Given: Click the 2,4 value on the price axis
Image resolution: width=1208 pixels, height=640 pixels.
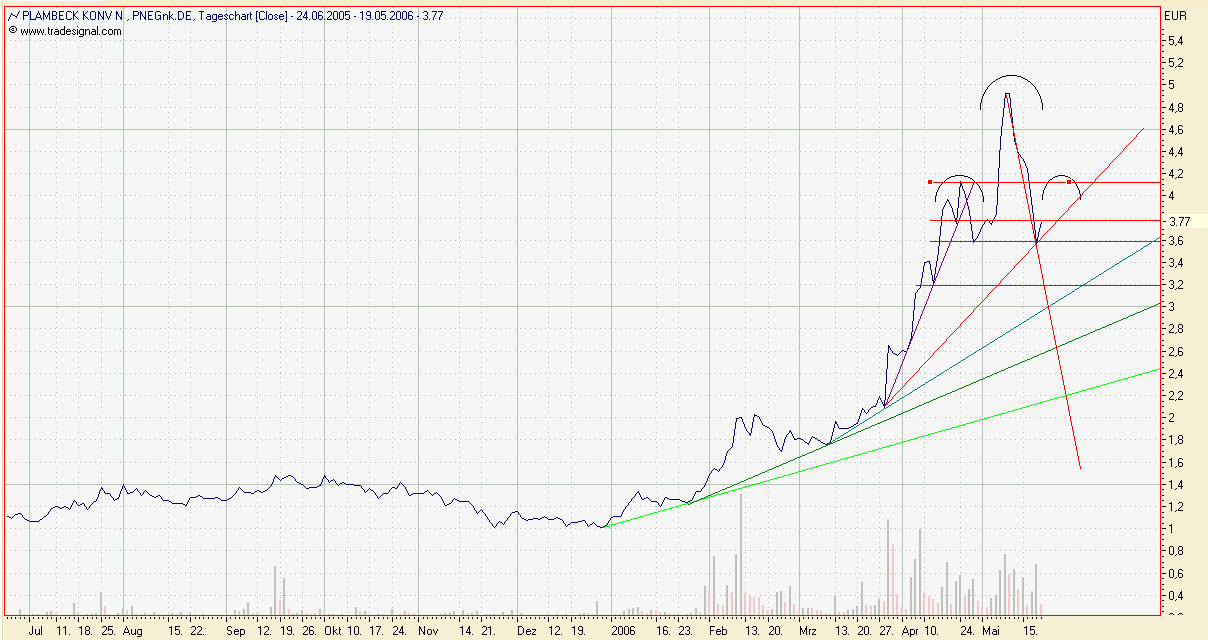Looking at the screenshot, I should 1176,374.
